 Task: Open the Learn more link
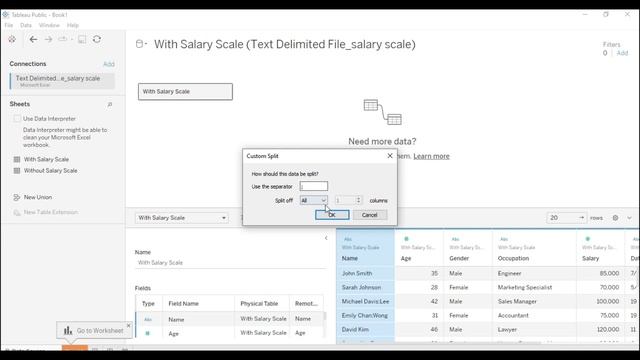coord(431,156)
